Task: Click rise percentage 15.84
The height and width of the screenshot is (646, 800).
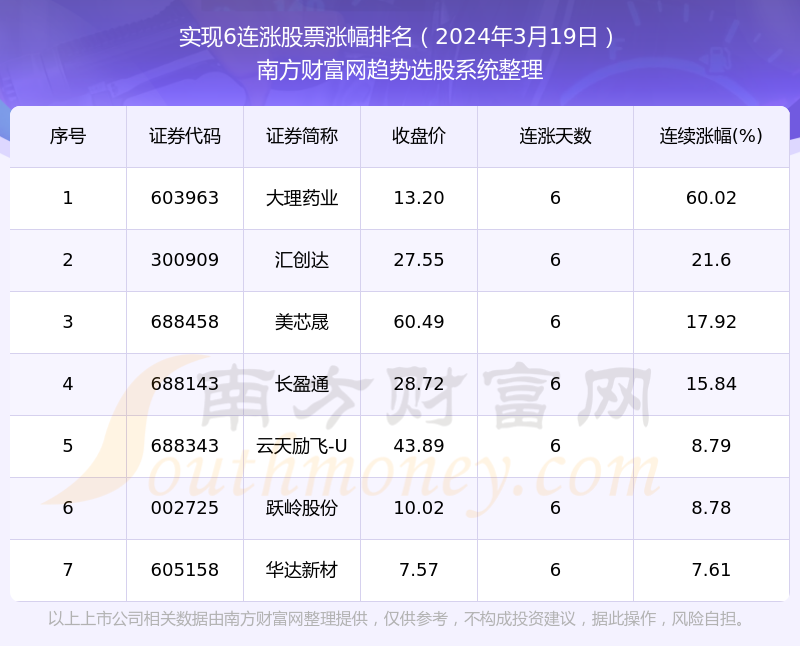Action: tap(711, 384)
